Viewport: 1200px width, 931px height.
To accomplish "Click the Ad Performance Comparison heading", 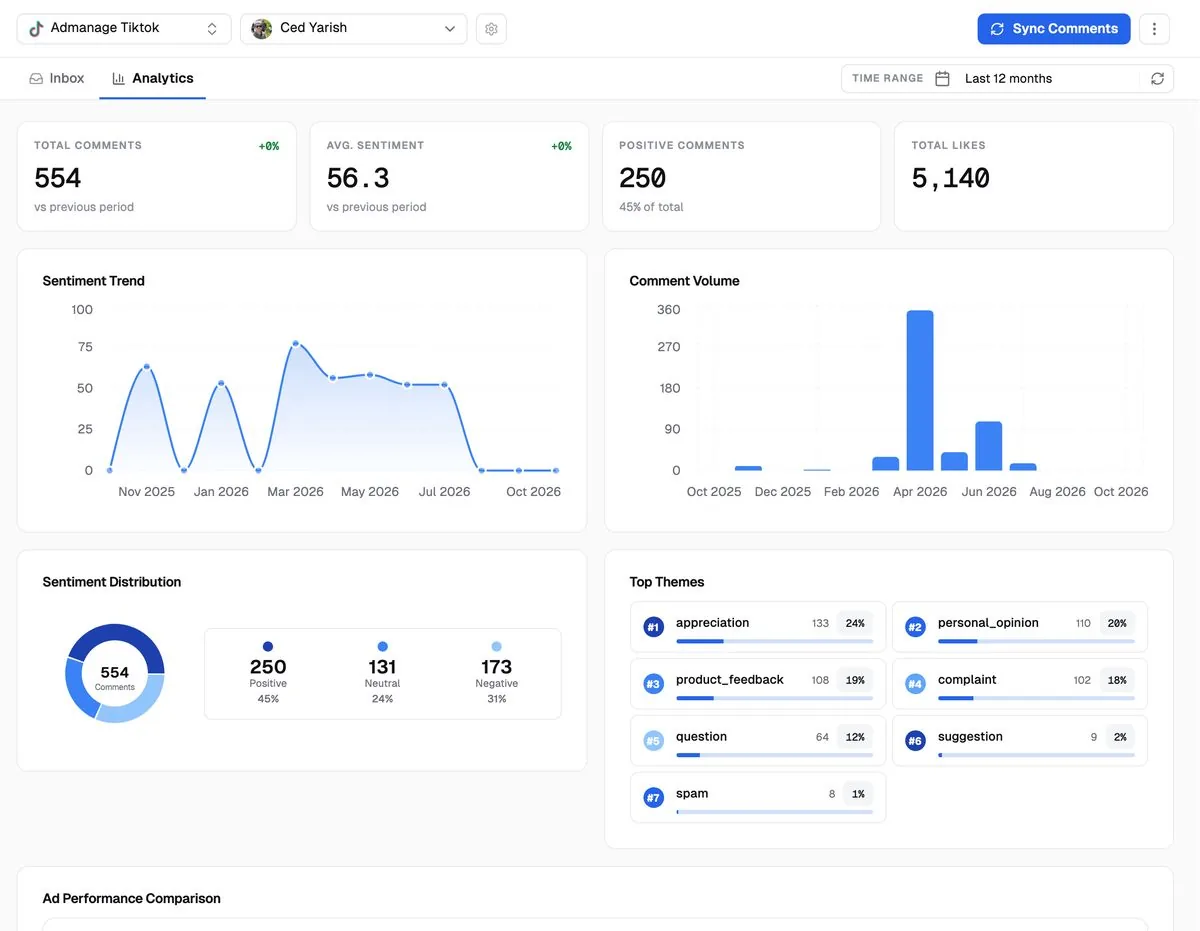I will coord(132,898).
